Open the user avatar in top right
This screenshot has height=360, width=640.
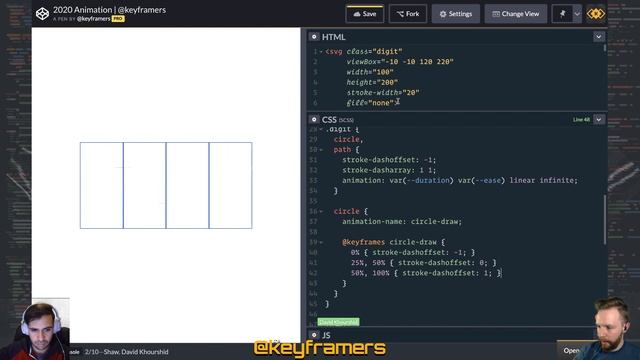[596, 14]
